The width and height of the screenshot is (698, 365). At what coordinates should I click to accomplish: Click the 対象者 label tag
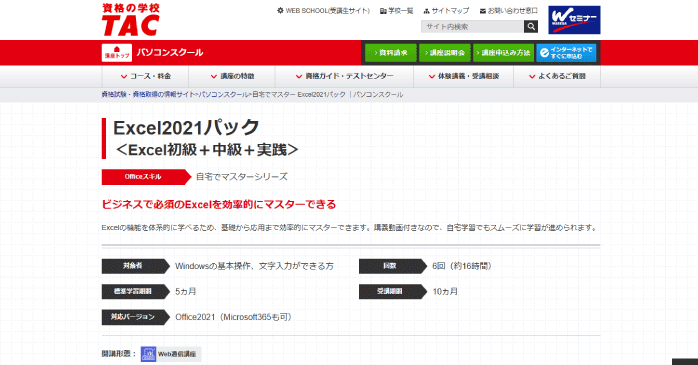[135, 266]
